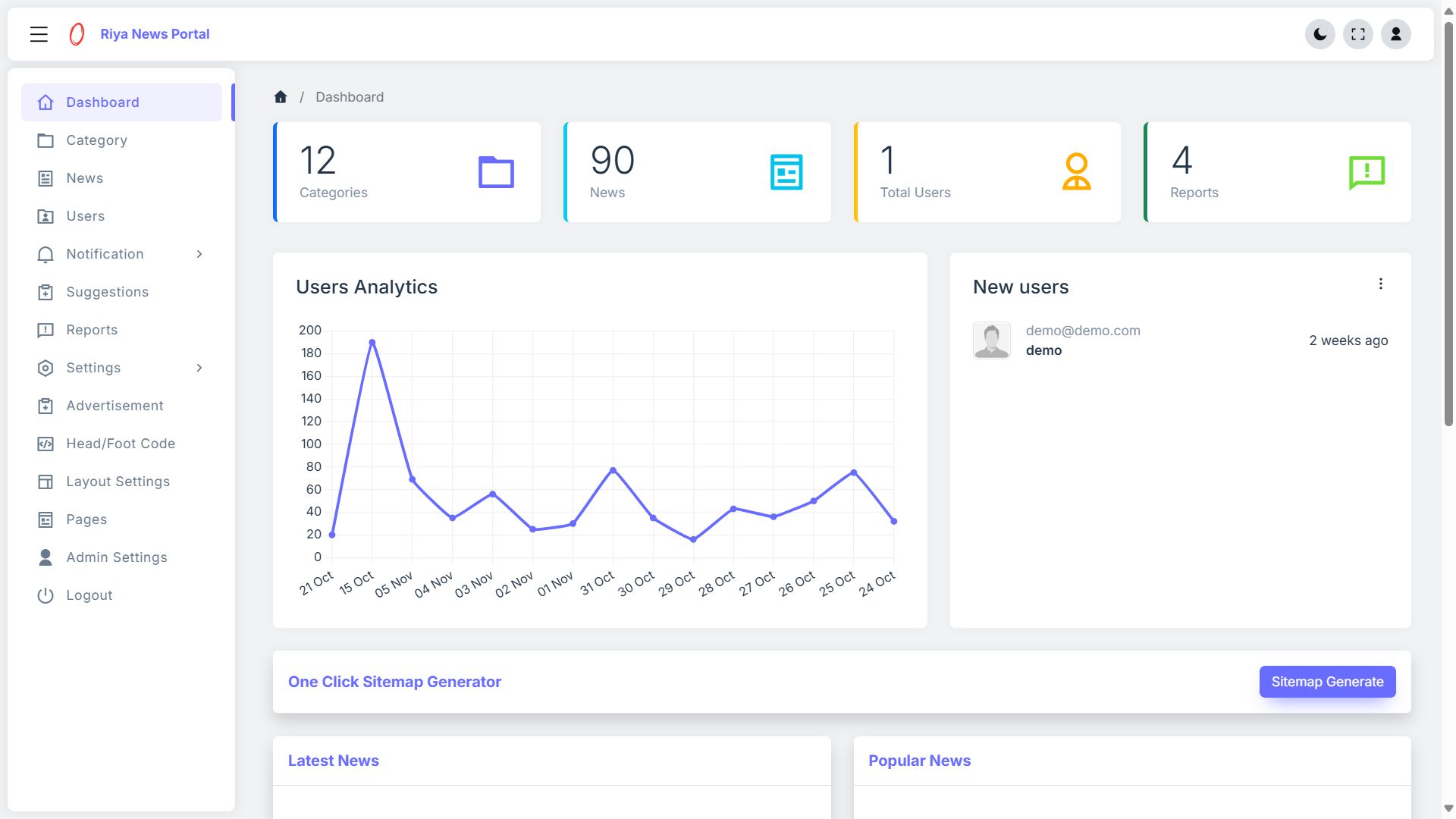Toggle dark mode with the moon icon
The width and height of the screenshot is (1456, 819).
1319,34
